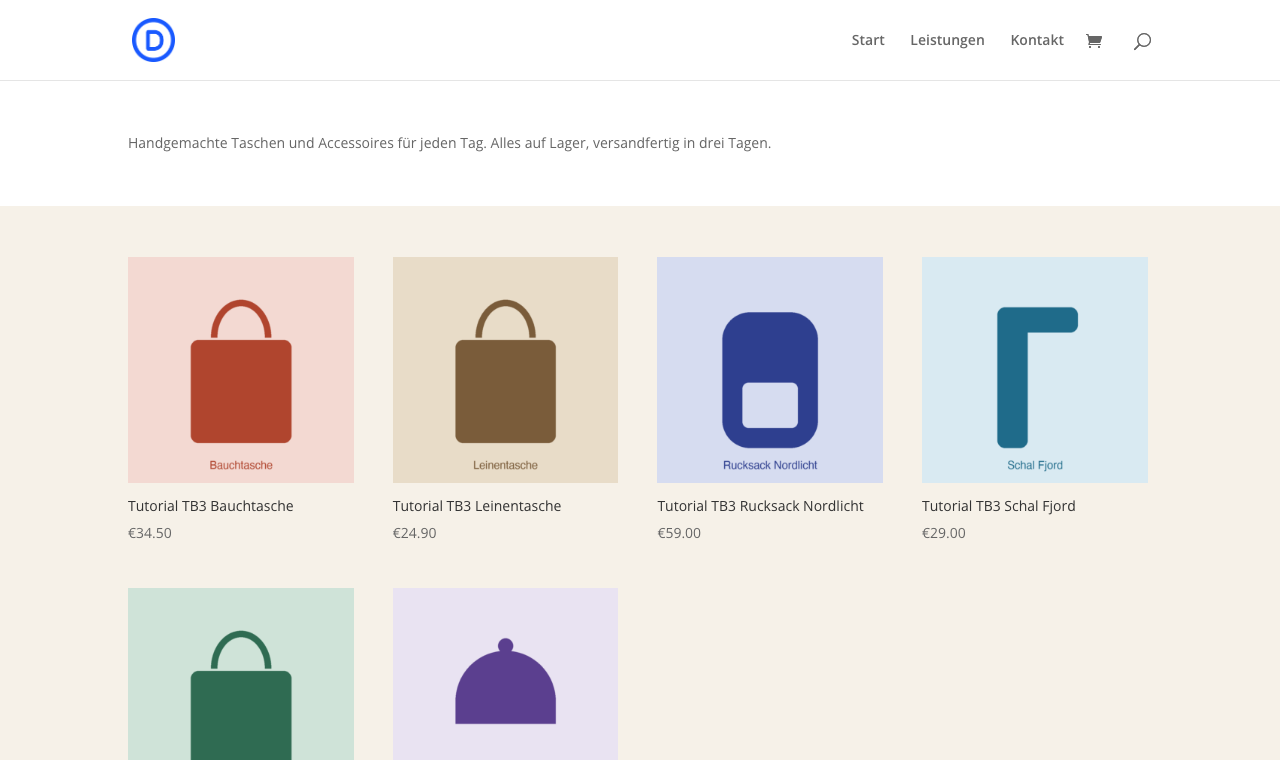This screenshot has width=1280, height=760.
Task: Open the Rucksack Nordlicht product image
Action: 770,370
